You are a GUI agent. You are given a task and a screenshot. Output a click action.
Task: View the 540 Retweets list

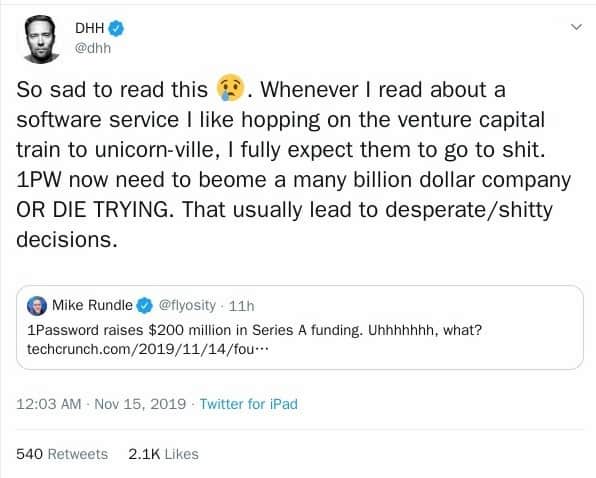(62, 454)
